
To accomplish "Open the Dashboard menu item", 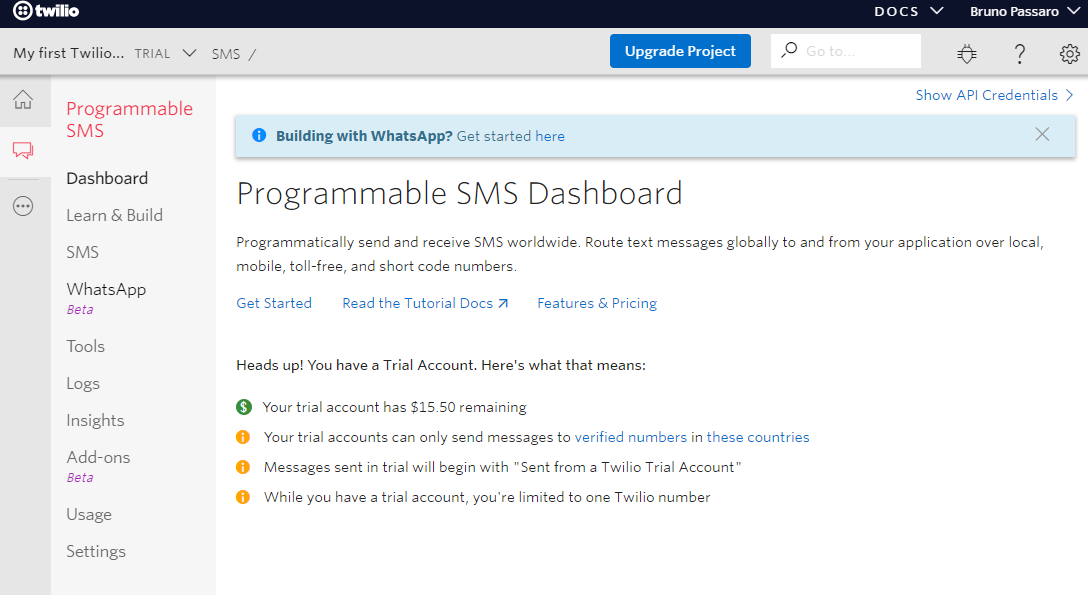I will 107,178.
